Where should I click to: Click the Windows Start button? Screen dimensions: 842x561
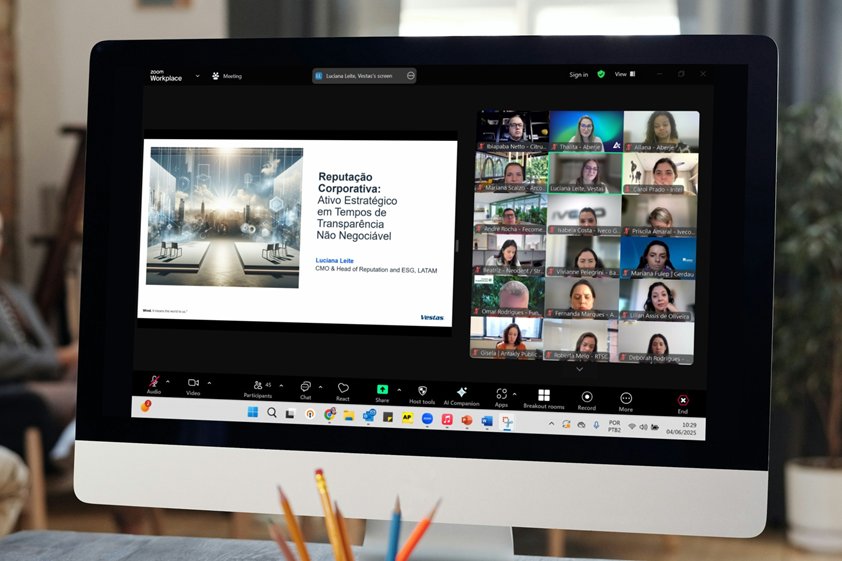252,412
